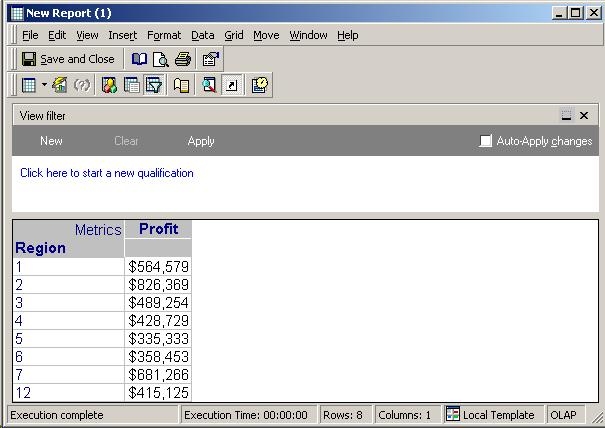Screen dimensions: 605x428
Task: Click the grid view icon
Action: (28, 85)
